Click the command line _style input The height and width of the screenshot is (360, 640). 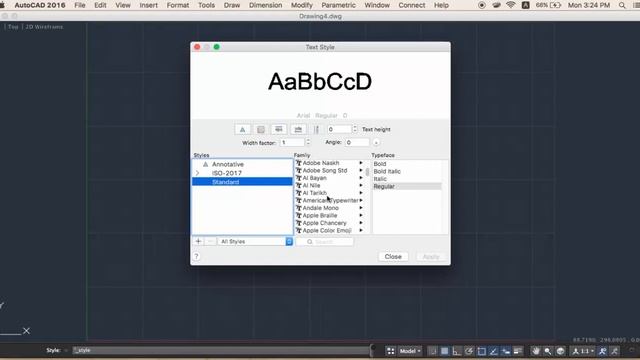220,350
